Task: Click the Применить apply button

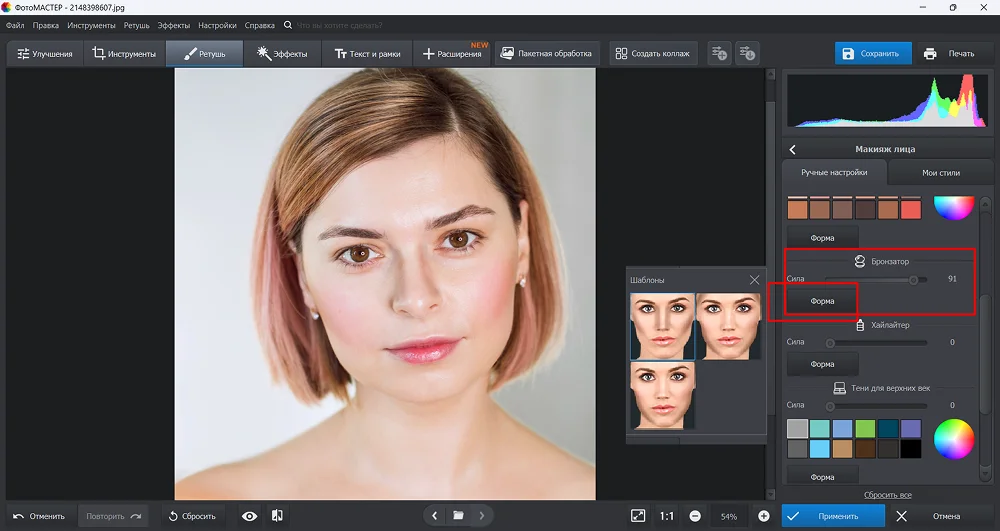Action: (833, 516)
